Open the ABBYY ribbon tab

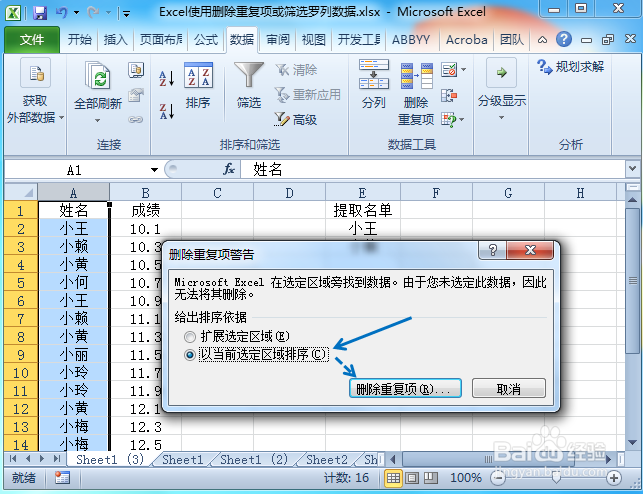pyautogui.click(x=411, y=40)
